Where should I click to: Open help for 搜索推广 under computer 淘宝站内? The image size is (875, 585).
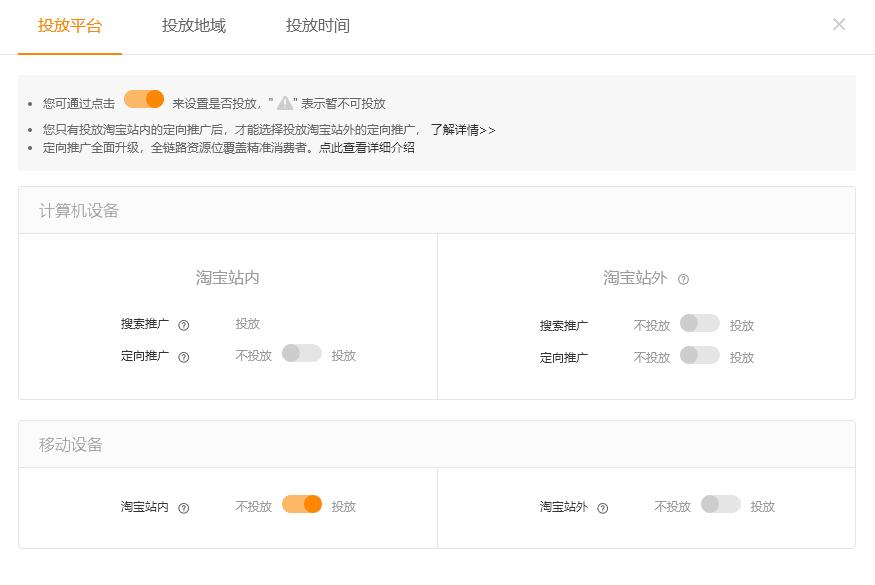point(185,322)
